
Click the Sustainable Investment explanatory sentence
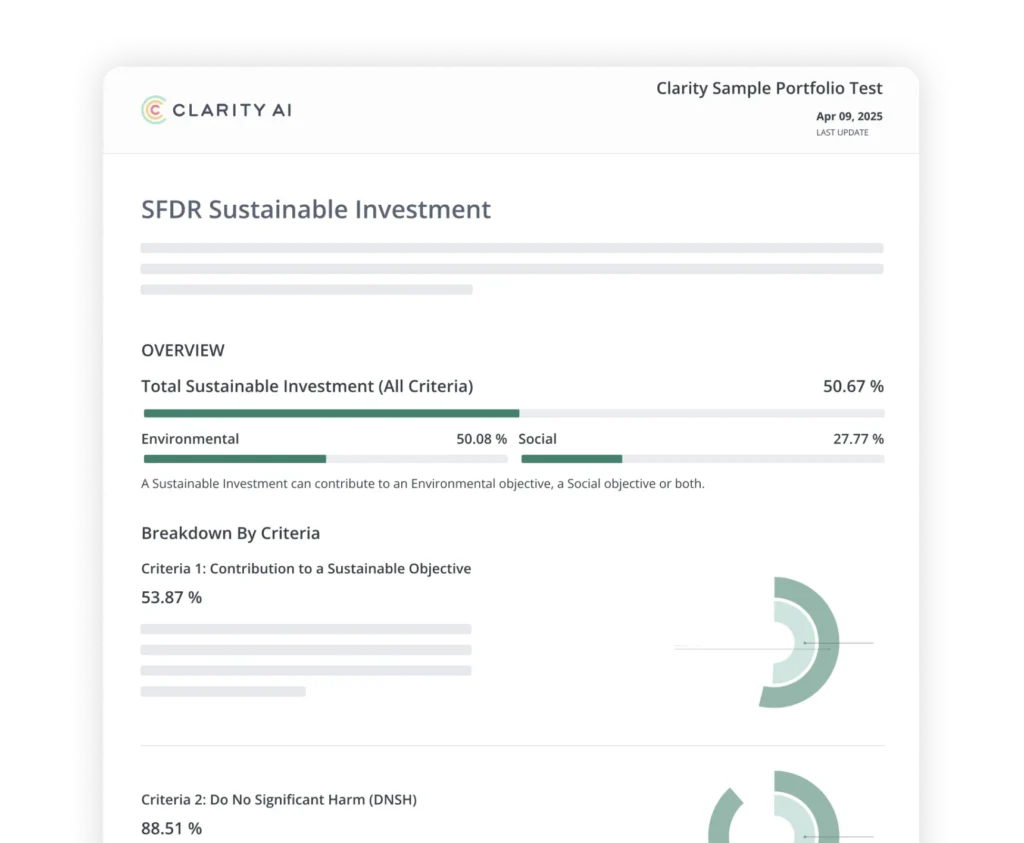coord(423,484)
